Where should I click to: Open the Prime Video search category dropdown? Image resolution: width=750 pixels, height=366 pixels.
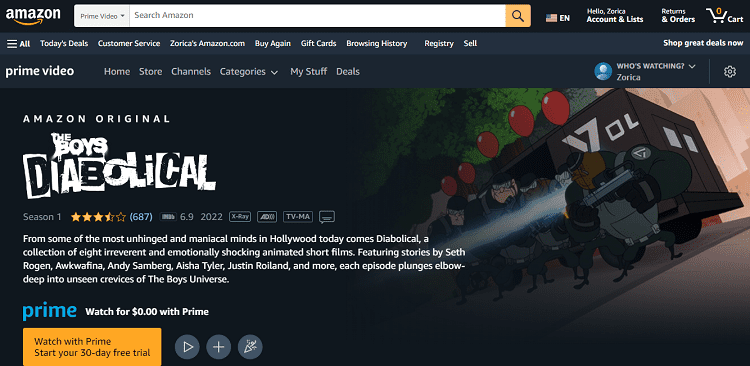[x=102, y=16]
